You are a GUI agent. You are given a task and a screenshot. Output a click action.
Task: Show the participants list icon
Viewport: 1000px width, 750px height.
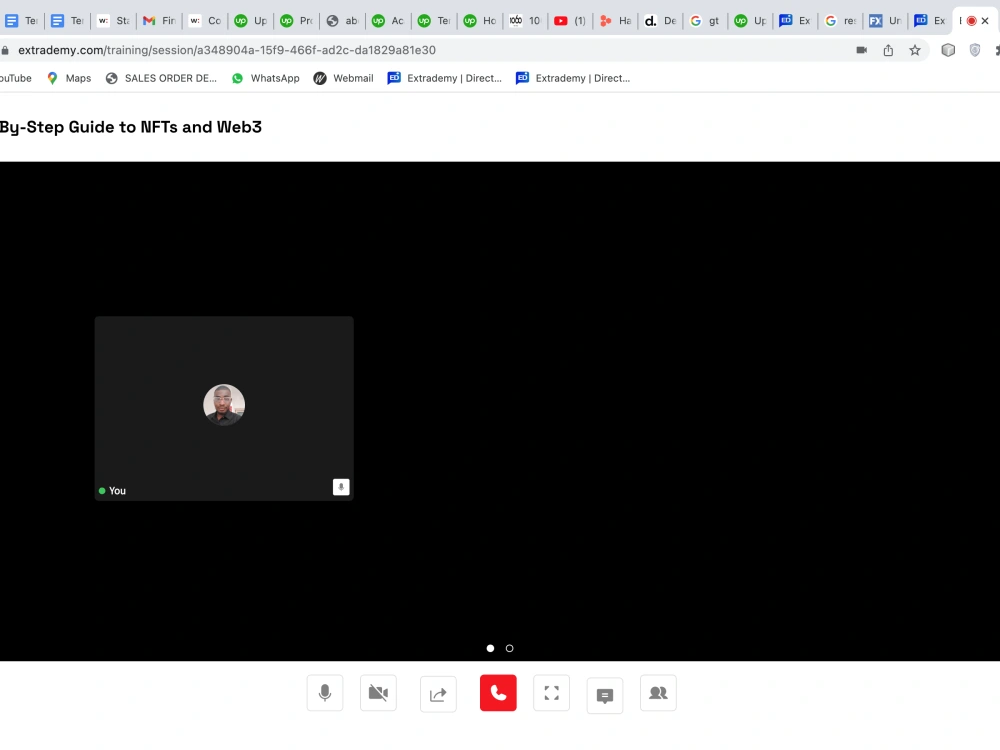658,693
